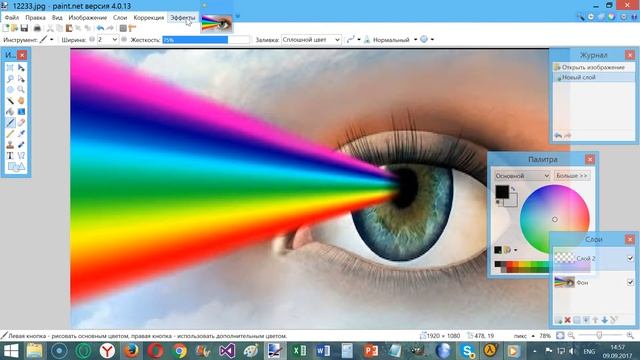Screen dimensions: 640x360
Task: Open the Правка menu
Action: [x=35, y=18]
